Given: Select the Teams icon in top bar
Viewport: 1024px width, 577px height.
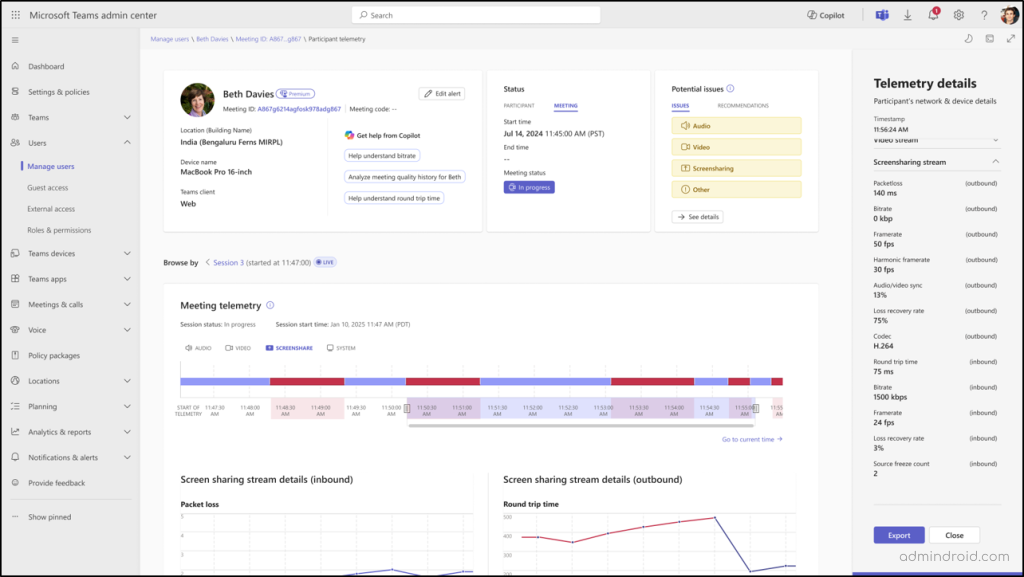Looking at the screenshot, I should [881, 14].
